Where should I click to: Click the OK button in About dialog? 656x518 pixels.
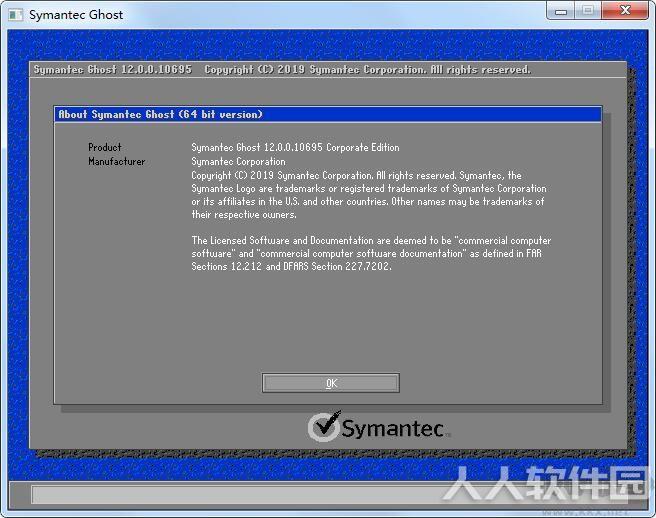coord(331,383)
